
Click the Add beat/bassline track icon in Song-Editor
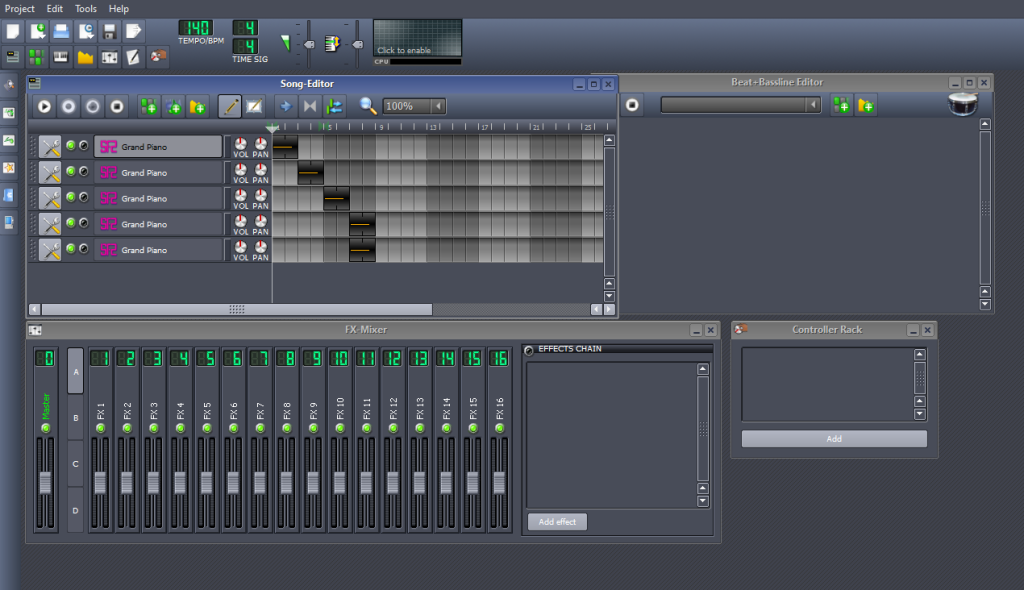(148, 106)
